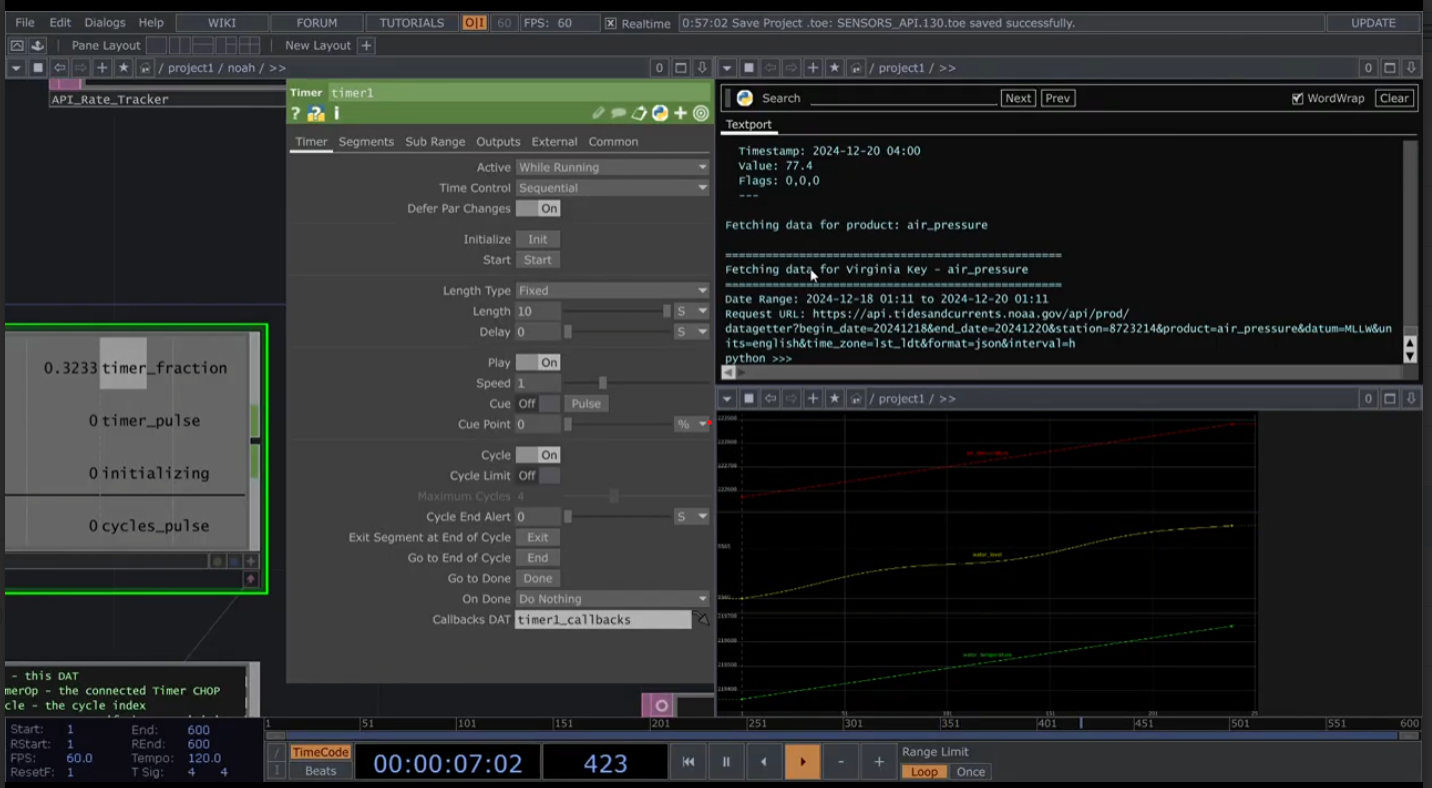
Task: Toggle the Realtime checkbox
Action: (610, 23)
